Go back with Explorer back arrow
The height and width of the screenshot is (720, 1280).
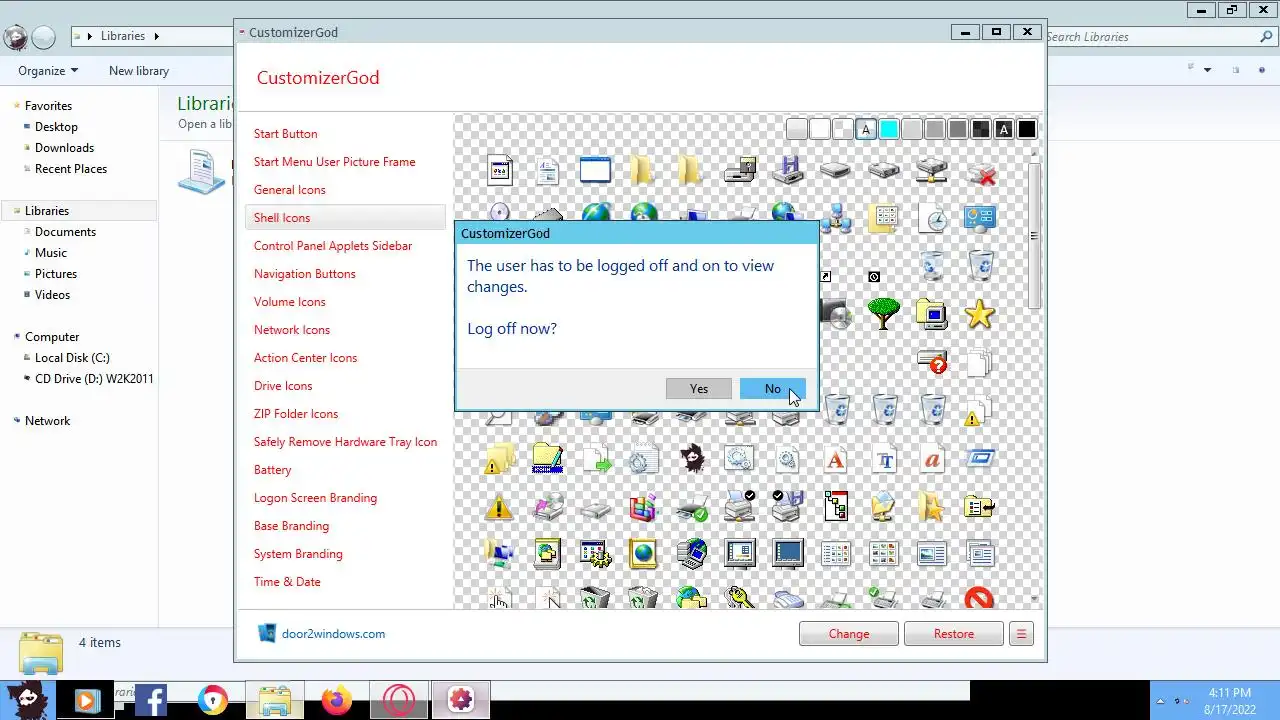tap(15, 37)
